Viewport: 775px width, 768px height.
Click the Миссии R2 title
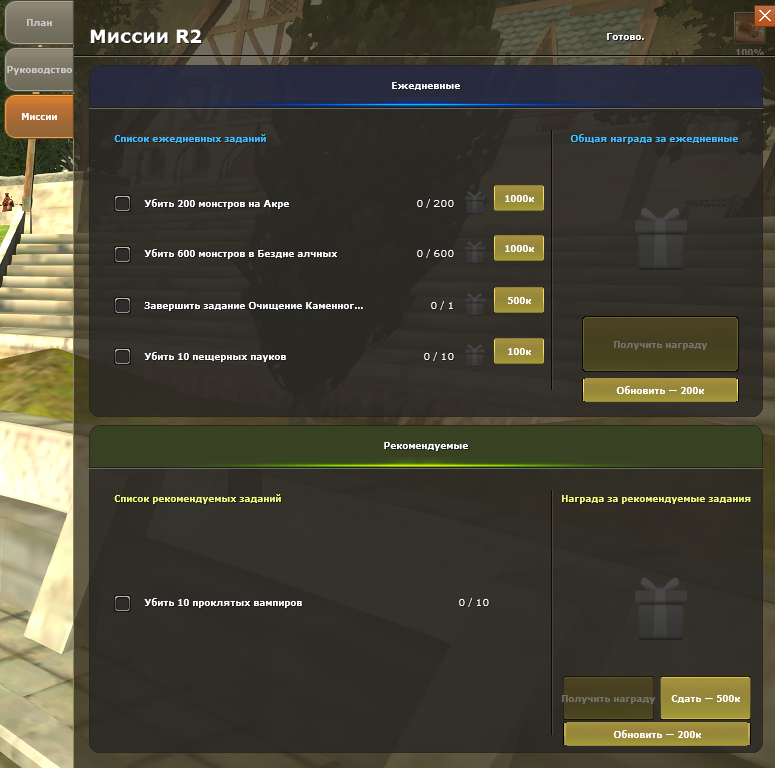pyautogui.click(x=146, y=37)
